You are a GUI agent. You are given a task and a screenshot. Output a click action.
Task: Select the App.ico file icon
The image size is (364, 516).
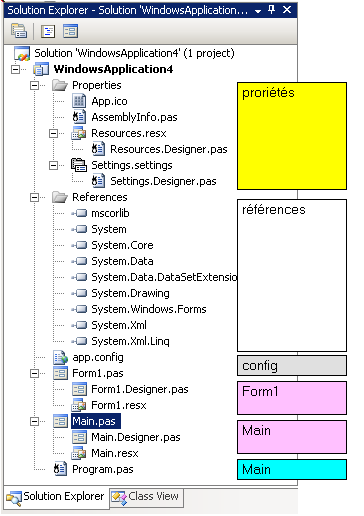point(79,101)
